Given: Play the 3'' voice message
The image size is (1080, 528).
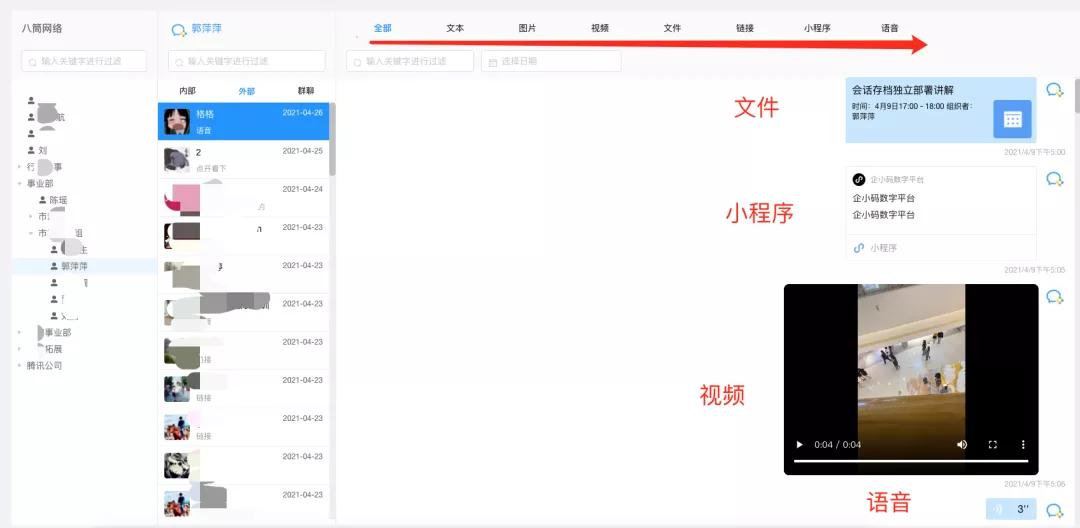Looking at the screenshot, I should point(1010,509).
